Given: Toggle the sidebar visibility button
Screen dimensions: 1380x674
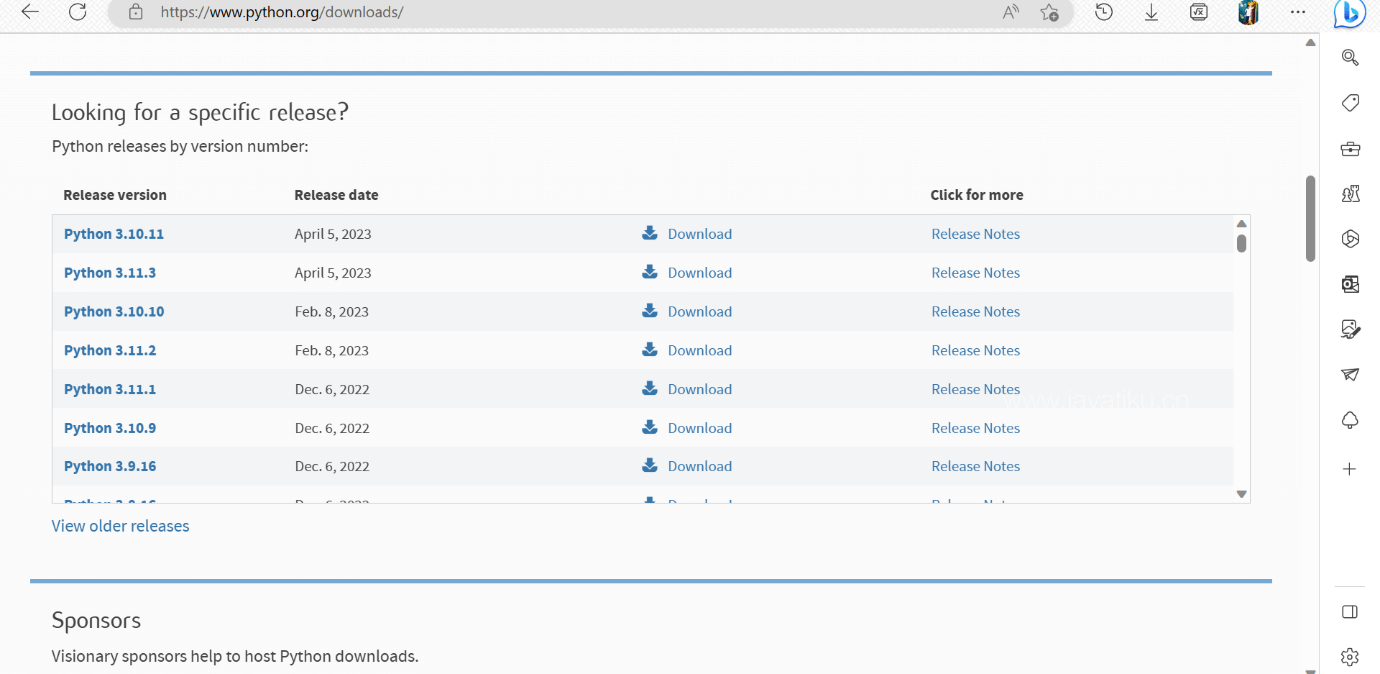Looking at the screenshot, I should [1350, 612].
